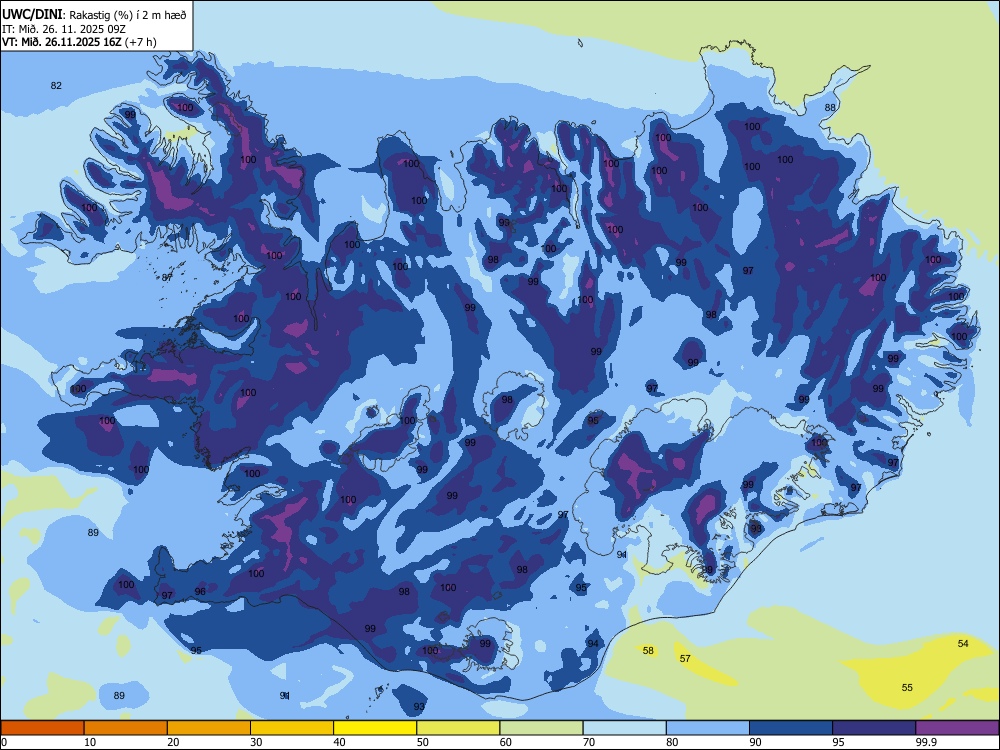Image resolution: width=1000 pixels, height=750 pixels.
Task: Click the dark orange 0–10 legend swatch
Action: tap(42, 728)
